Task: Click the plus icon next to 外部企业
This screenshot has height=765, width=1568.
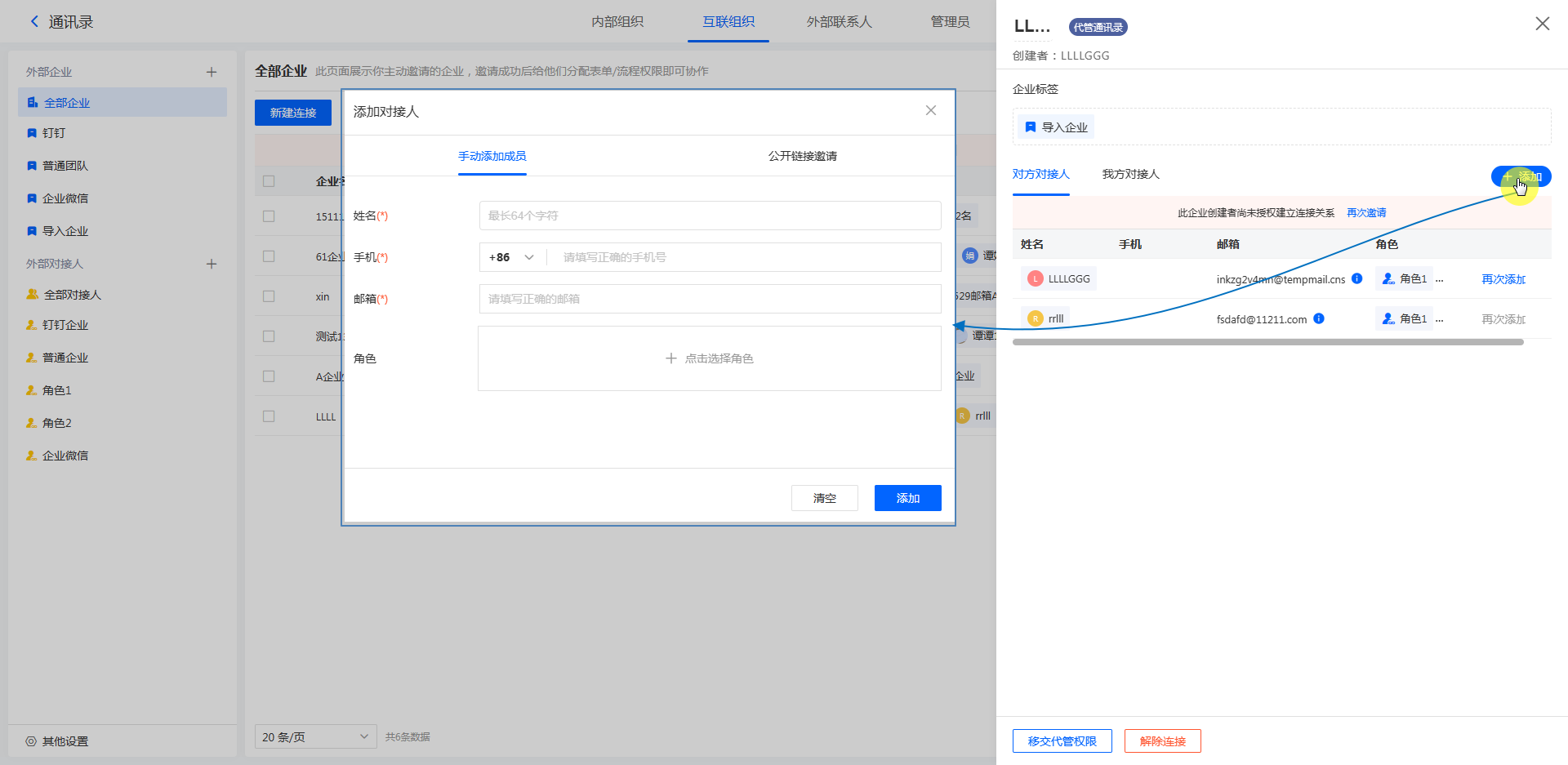Action: click(212, 72)
